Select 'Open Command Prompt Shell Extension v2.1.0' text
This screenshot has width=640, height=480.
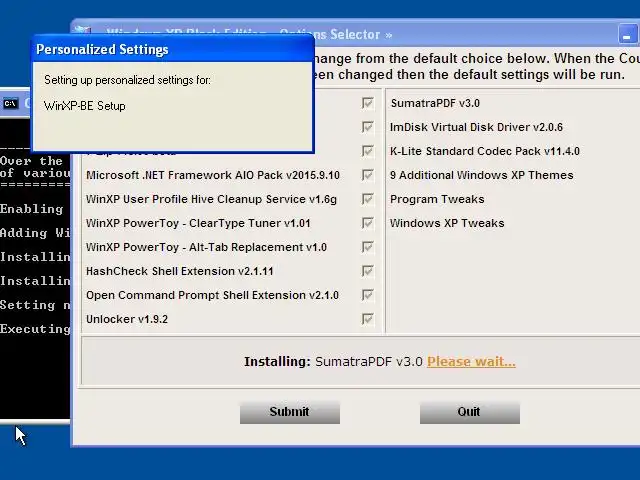point(212,295)
